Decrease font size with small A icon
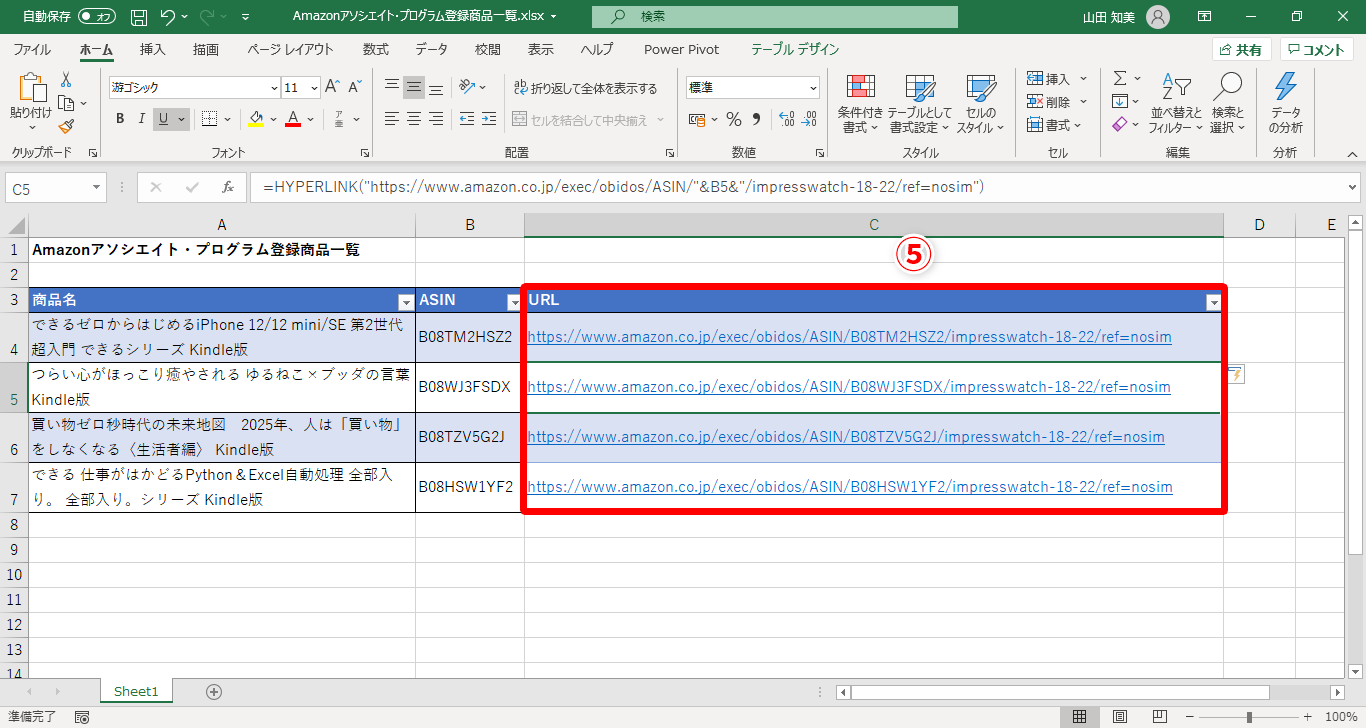This screenshot has width=1366, height=728. coord(355,87)
